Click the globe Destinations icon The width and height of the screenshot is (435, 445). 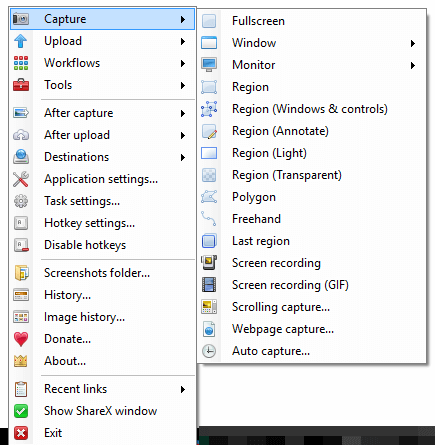[x=21, y=157]
